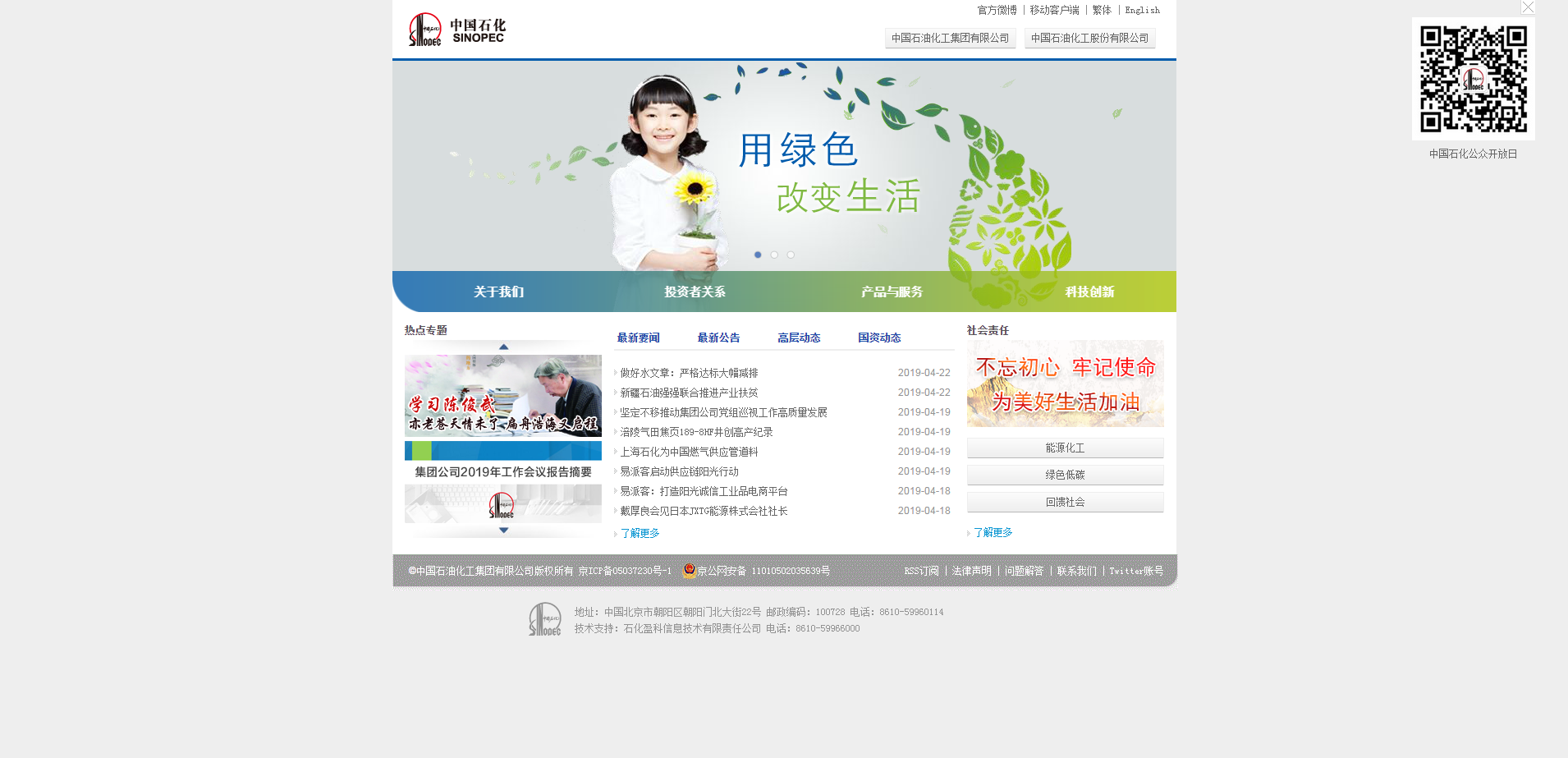The height and width of the screenshot is (758, 1568).
Task: Open news 易派客：打造阳光诚信工业品电商平台
Action: pos(704,491)
